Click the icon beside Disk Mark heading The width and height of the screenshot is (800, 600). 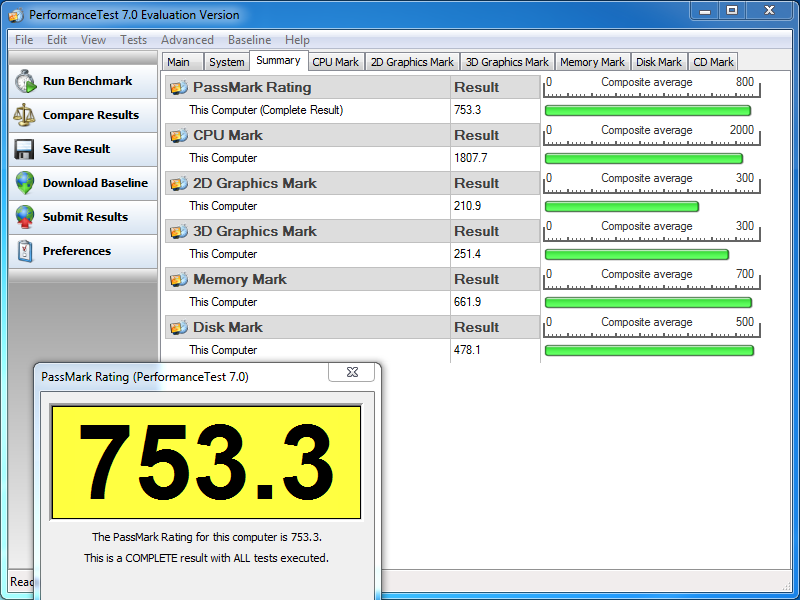coord(179,328)
